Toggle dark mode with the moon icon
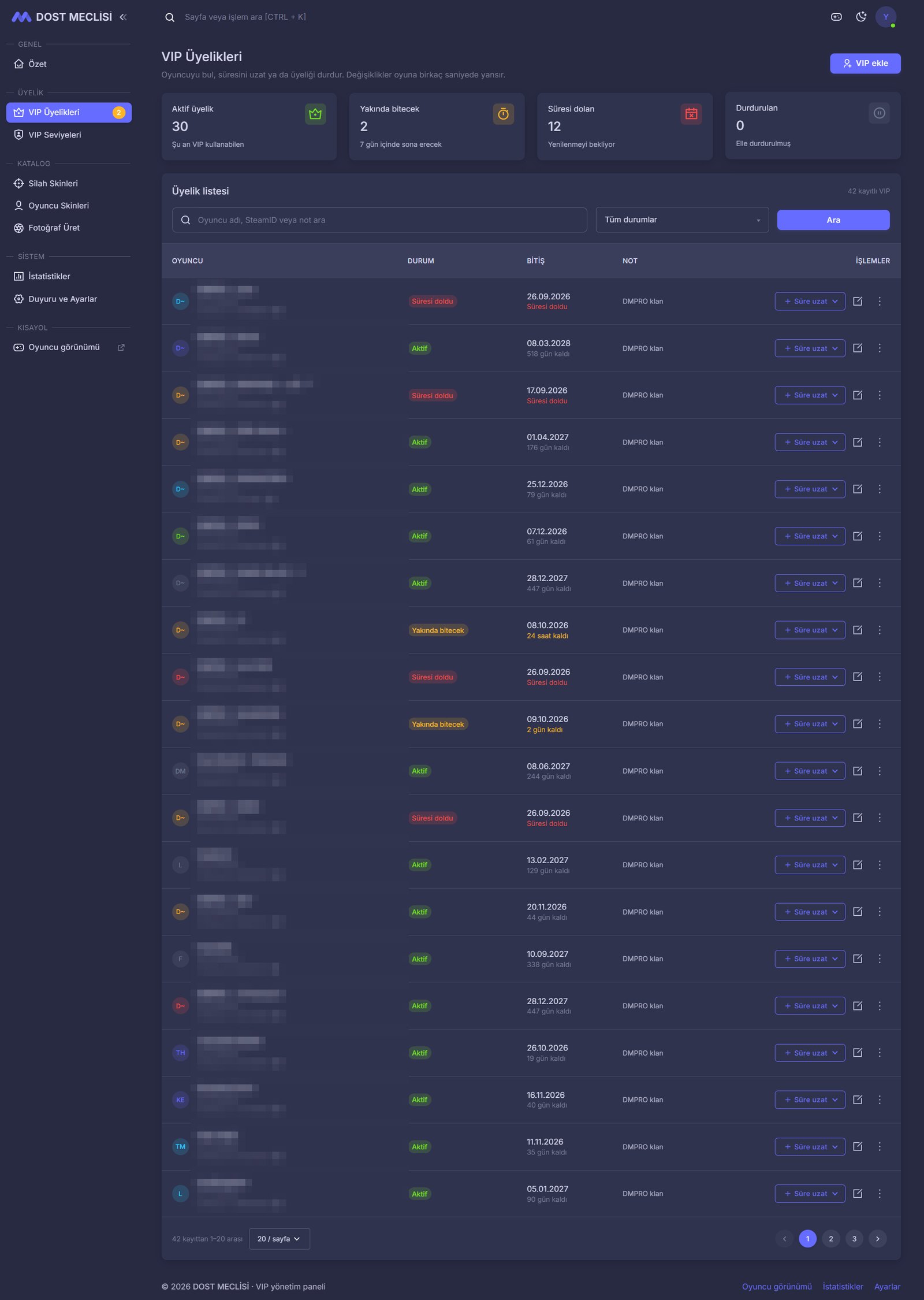 pos(861,17)
